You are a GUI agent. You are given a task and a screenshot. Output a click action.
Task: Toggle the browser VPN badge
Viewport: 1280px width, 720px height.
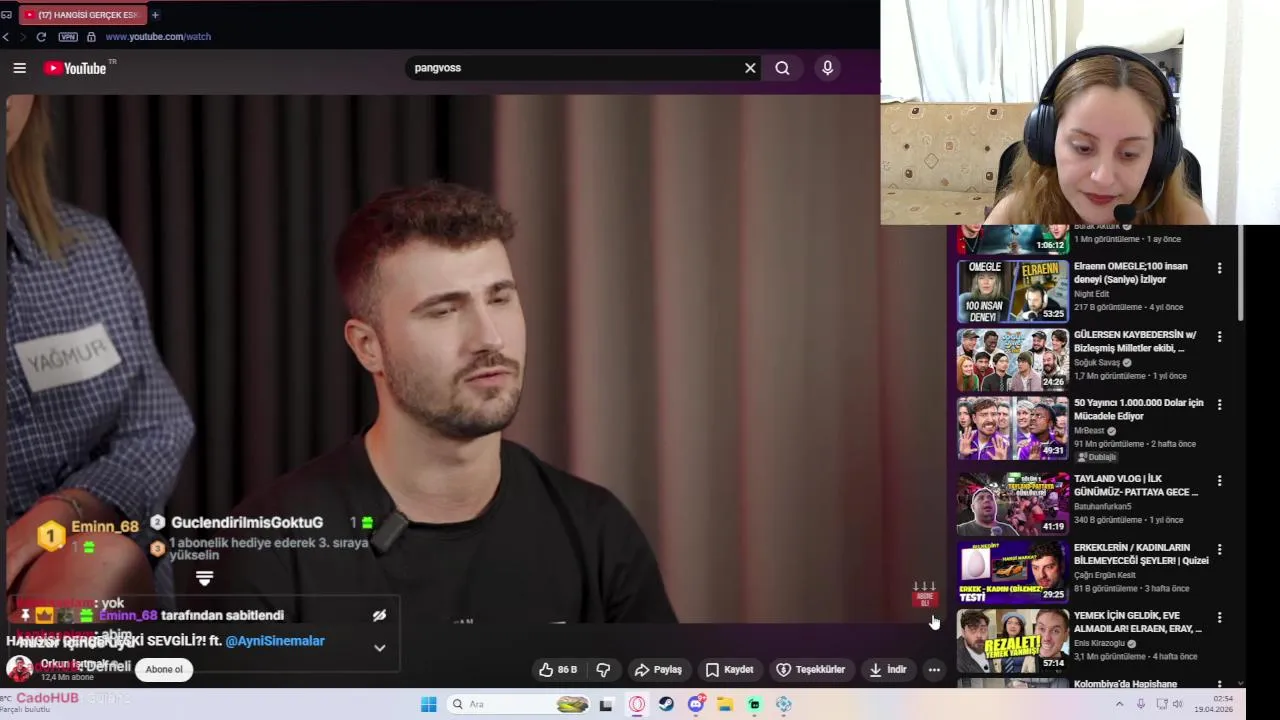coord(68,37)
